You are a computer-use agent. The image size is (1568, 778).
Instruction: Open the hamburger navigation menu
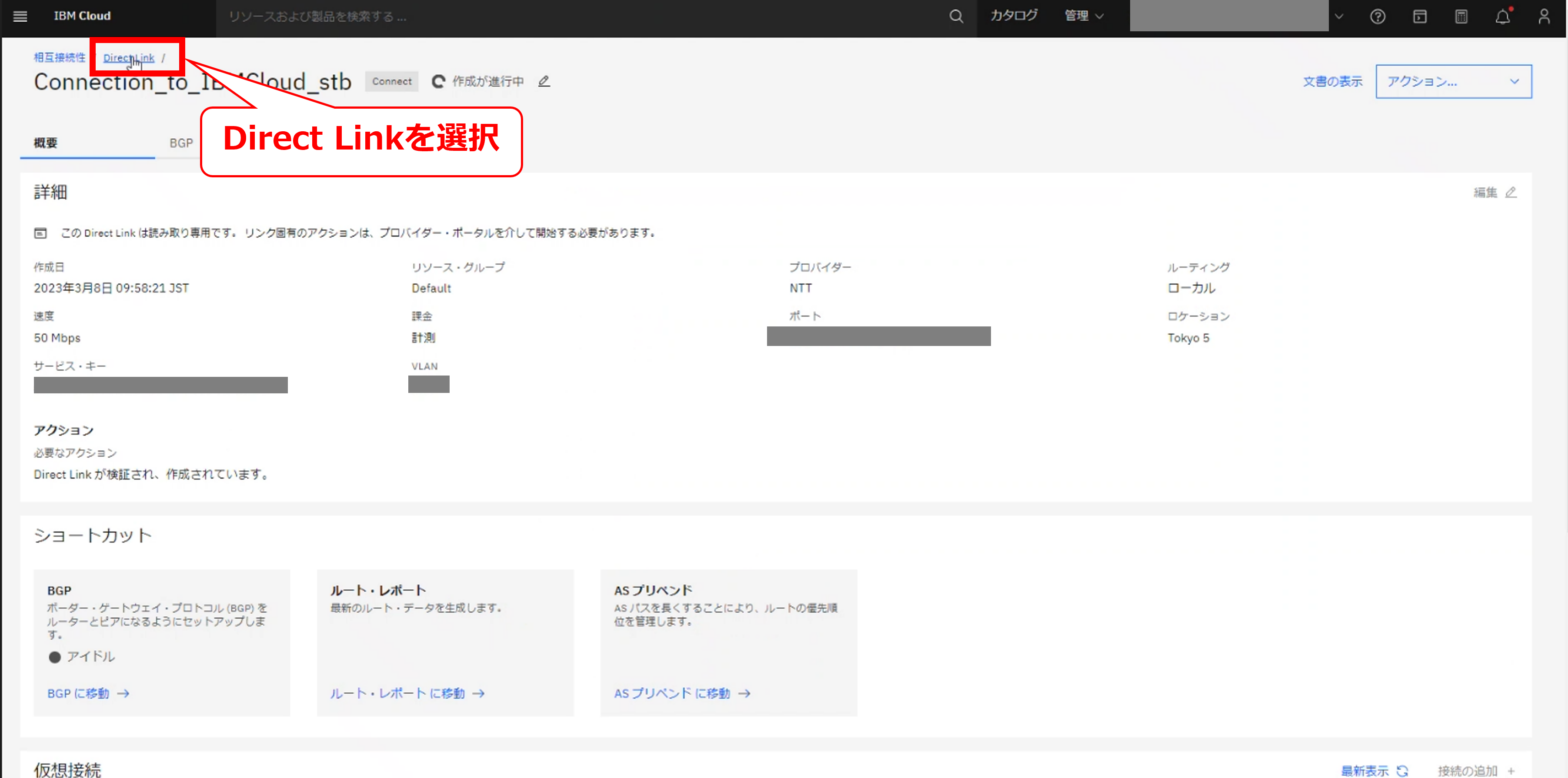20,17
